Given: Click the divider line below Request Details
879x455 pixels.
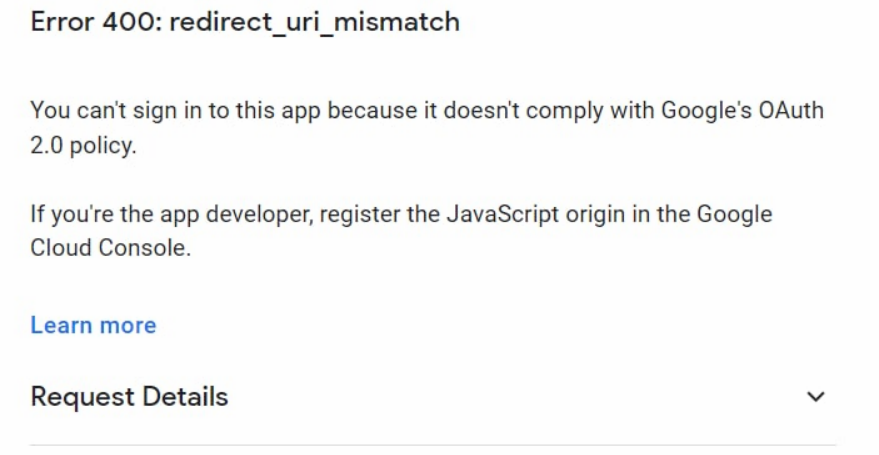Looking at the screenshot, I should click(x=432, y=445).
